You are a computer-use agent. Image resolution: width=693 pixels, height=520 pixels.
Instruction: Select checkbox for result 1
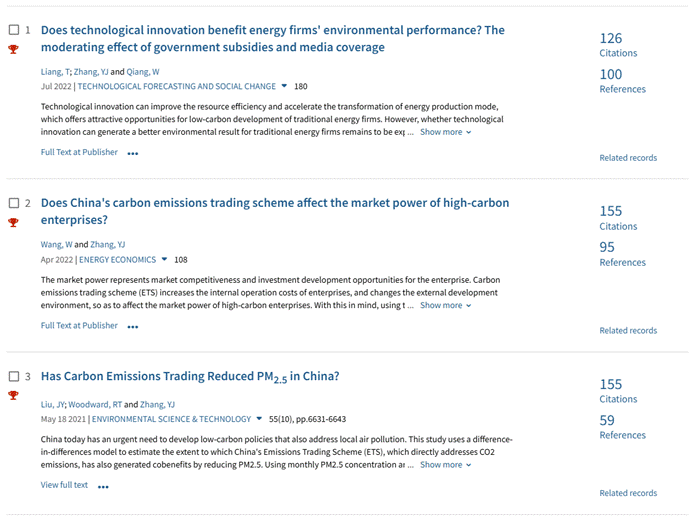[14, 30]
